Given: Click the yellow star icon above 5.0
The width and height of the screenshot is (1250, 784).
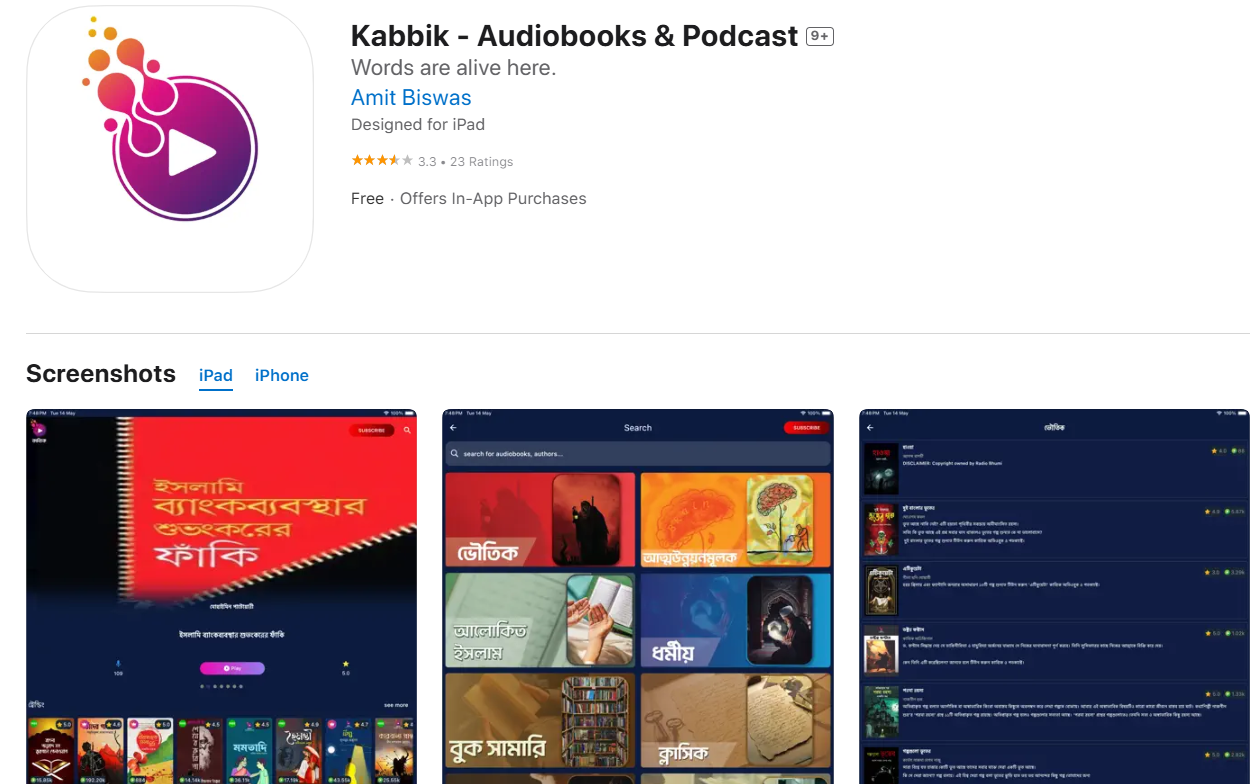Looking at the screenshot, I should tap(346, 664).
